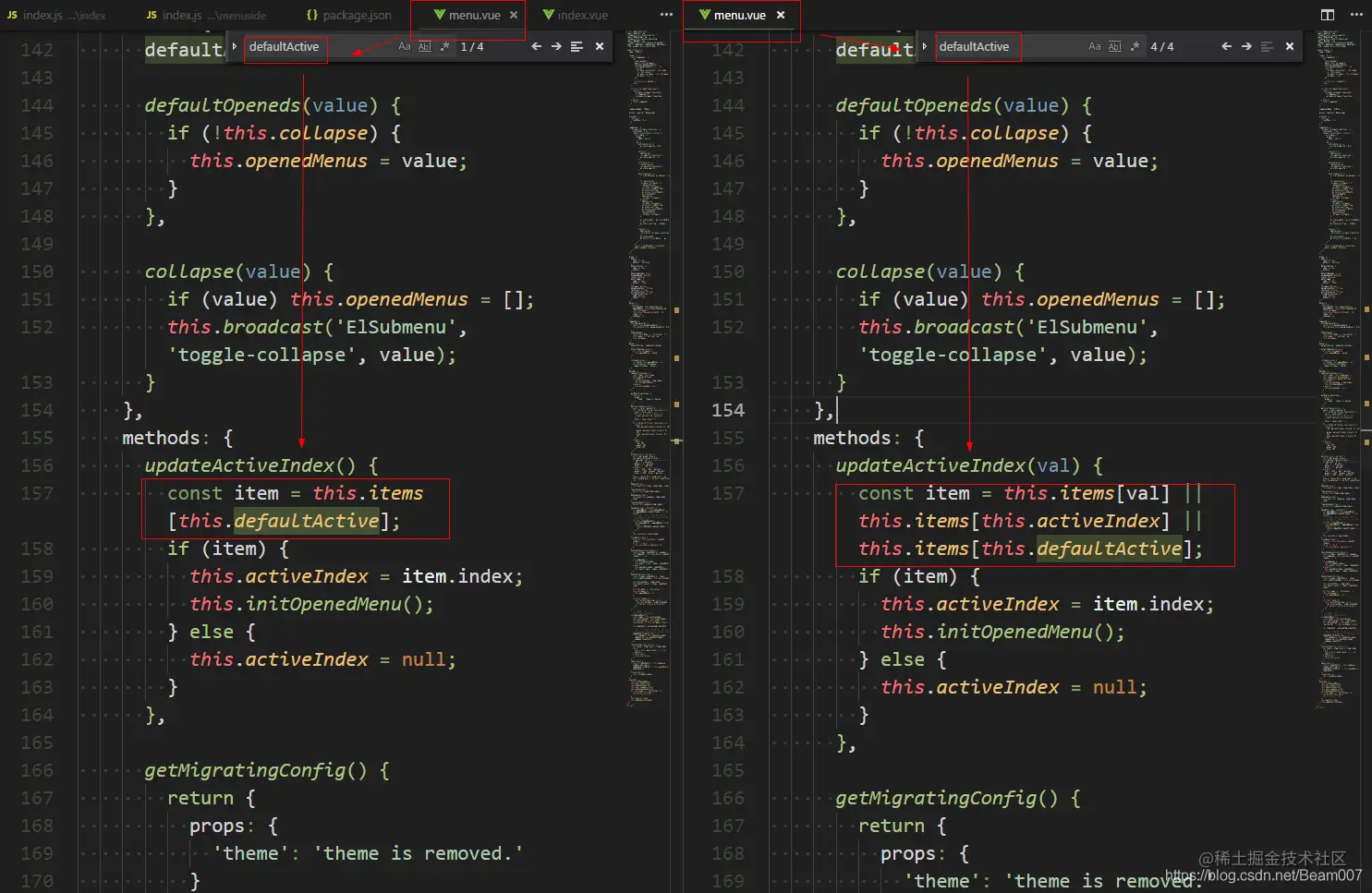Open More Actions menu of the right editor group
The width and height of the screenshot is (1372, 893).
point(1356,15)
